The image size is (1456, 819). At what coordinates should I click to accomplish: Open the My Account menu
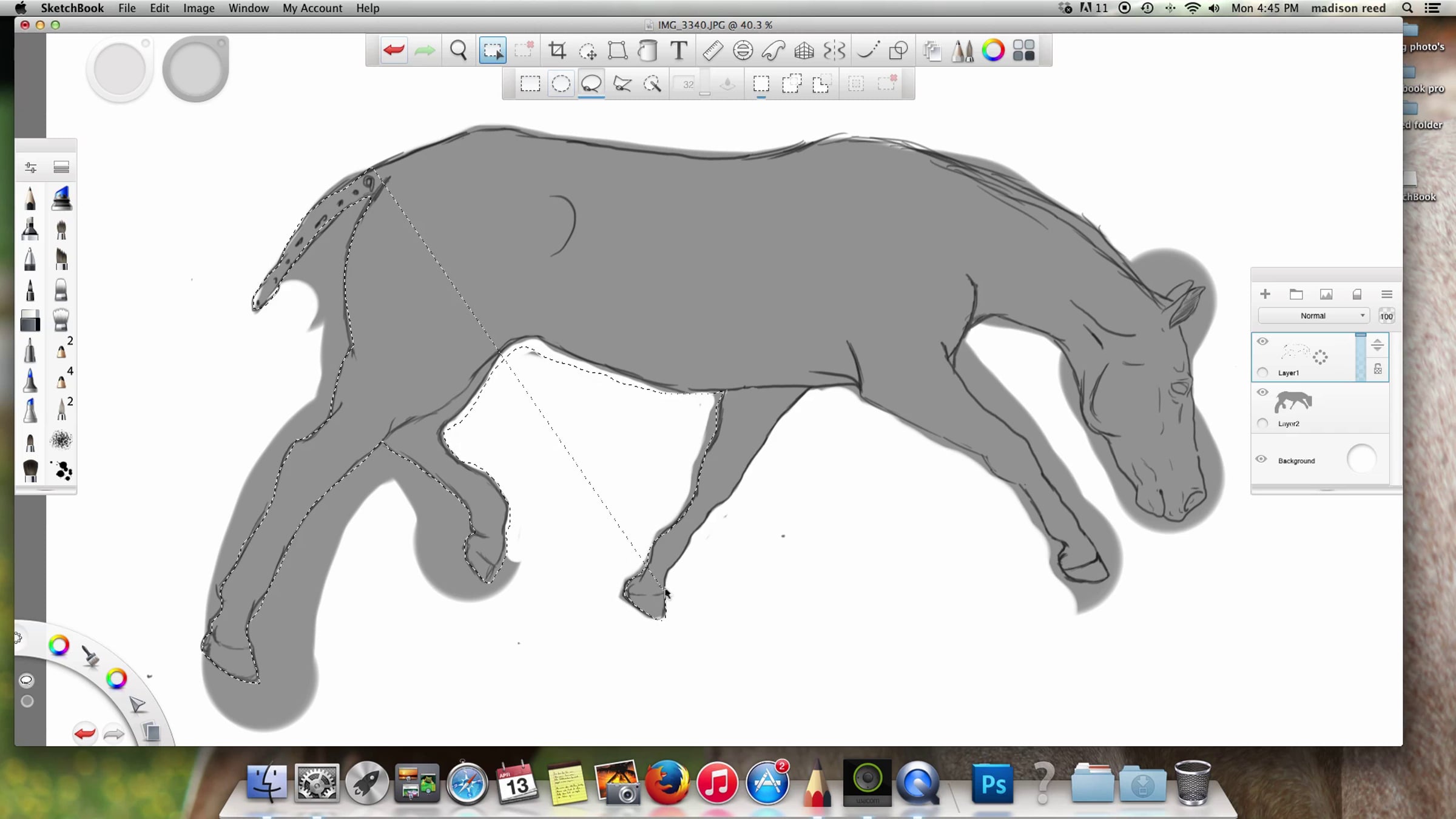312,8
